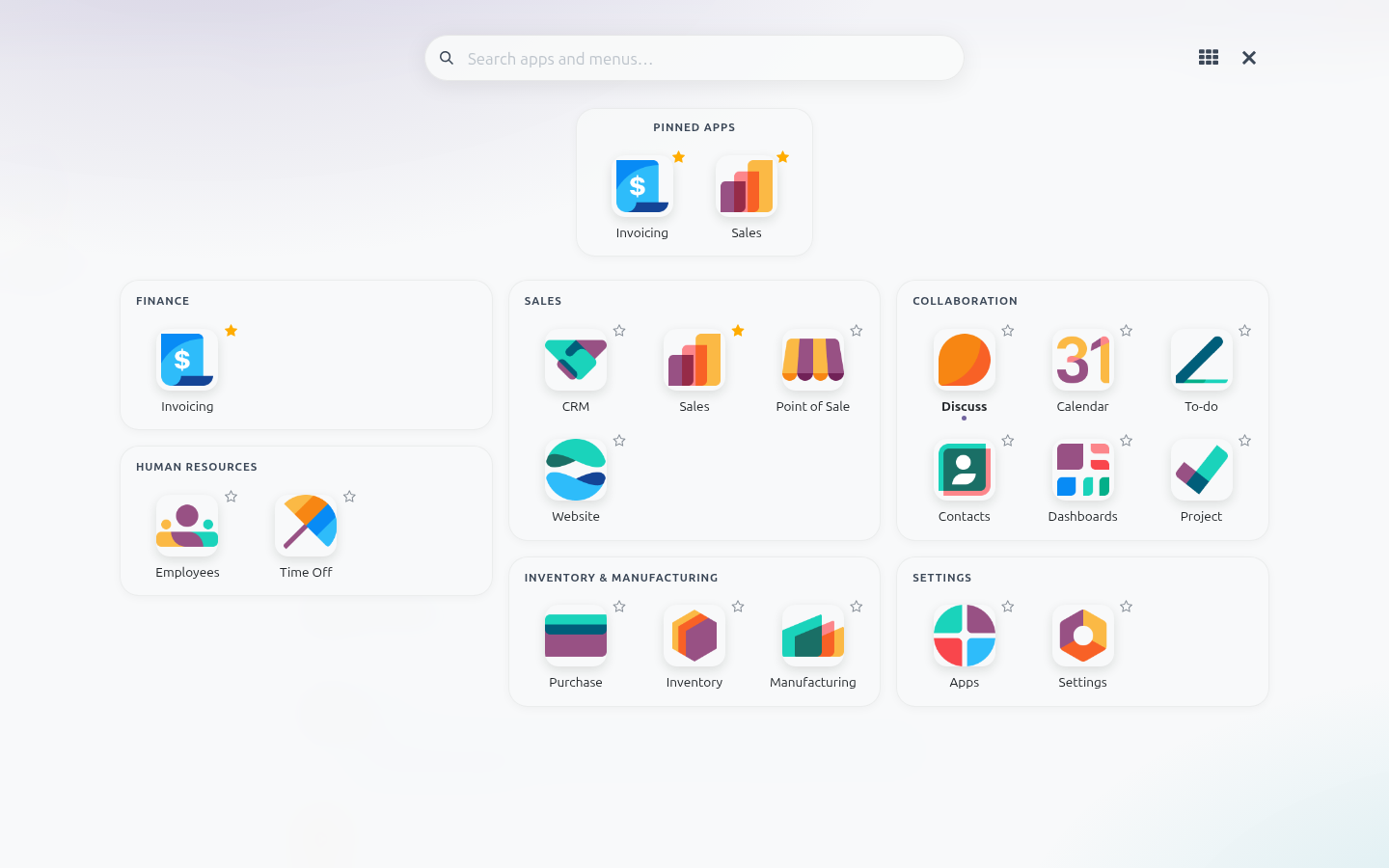Open the Apps module

coord(965,636)
